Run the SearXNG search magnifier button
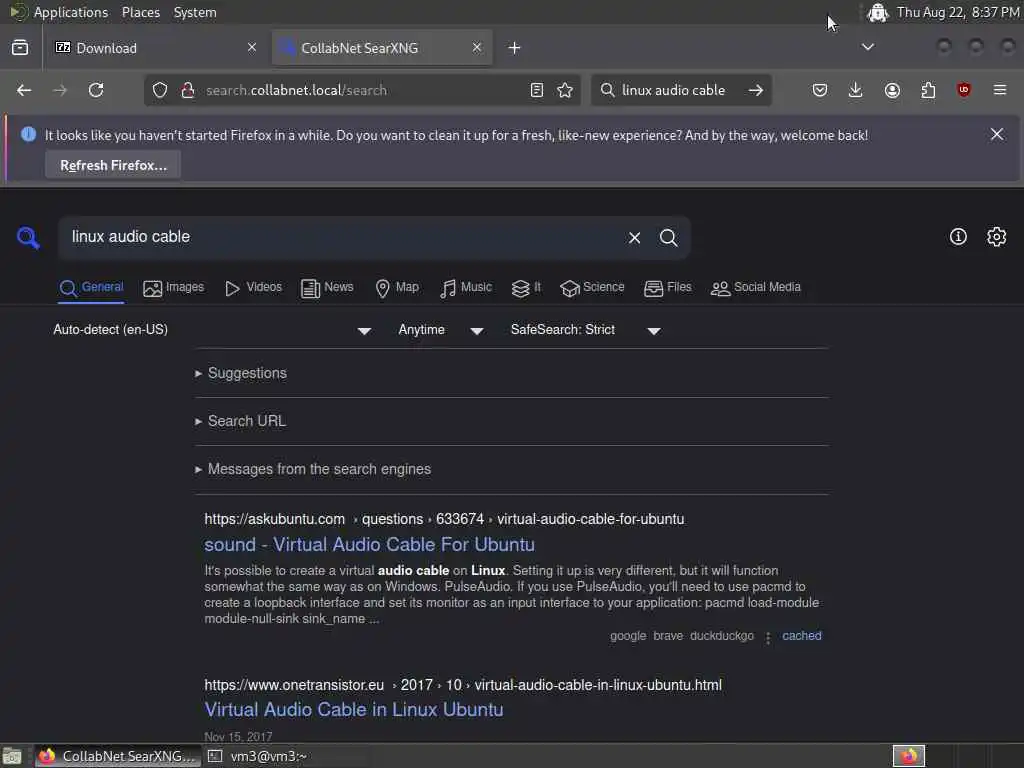1024x768 pixels. [668, 238]
